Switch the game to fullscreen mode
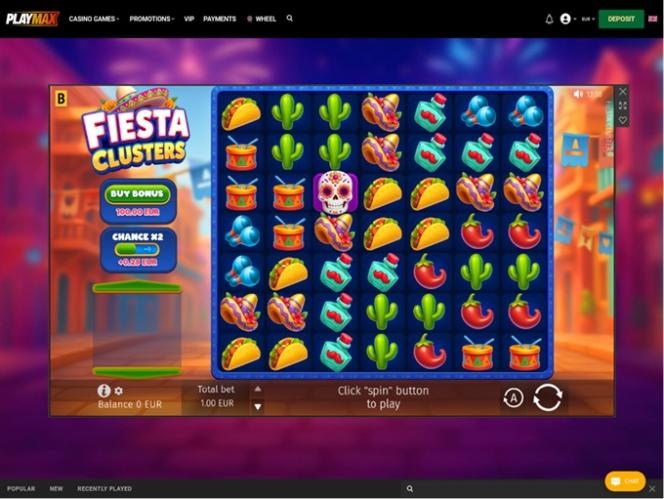The image size is (664, 499). [x=622, y=105]
